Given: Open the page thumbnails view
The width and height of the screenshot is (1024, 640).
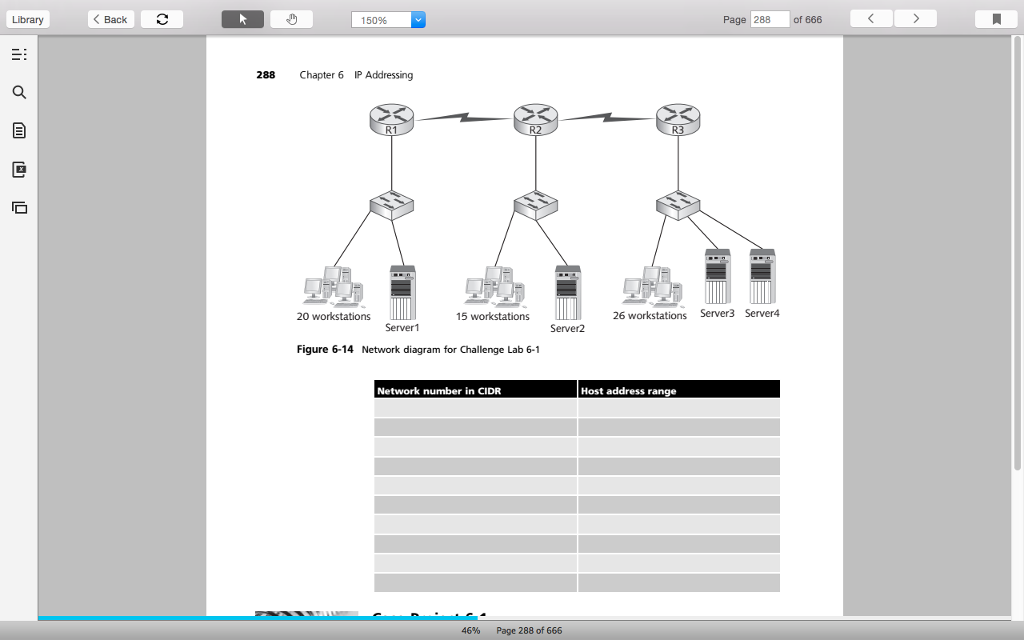Looking at the screenshot, I should point(18,207).
